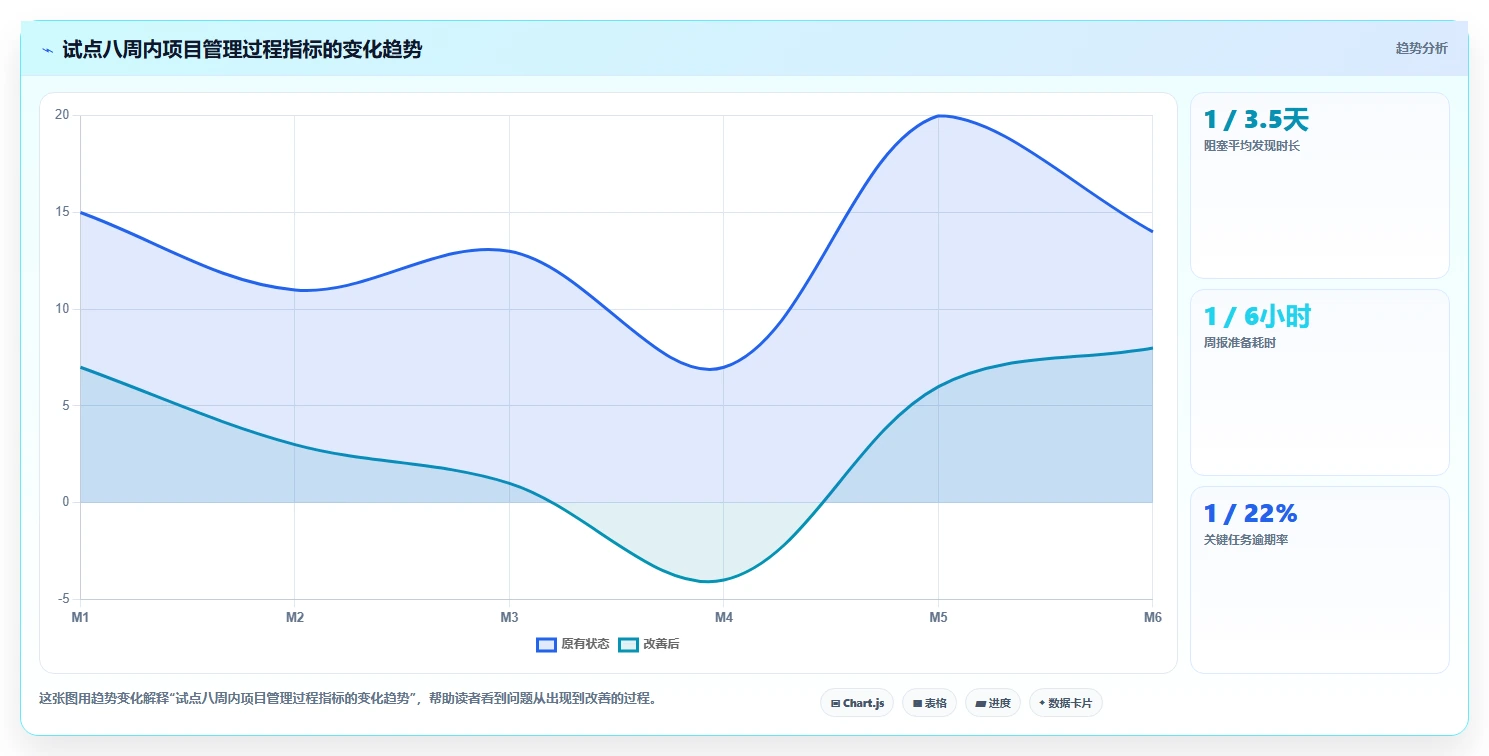The width and height of the screenshot is (1489, 756).
Task: Click the chart description text at bottom
Action: 350,699
